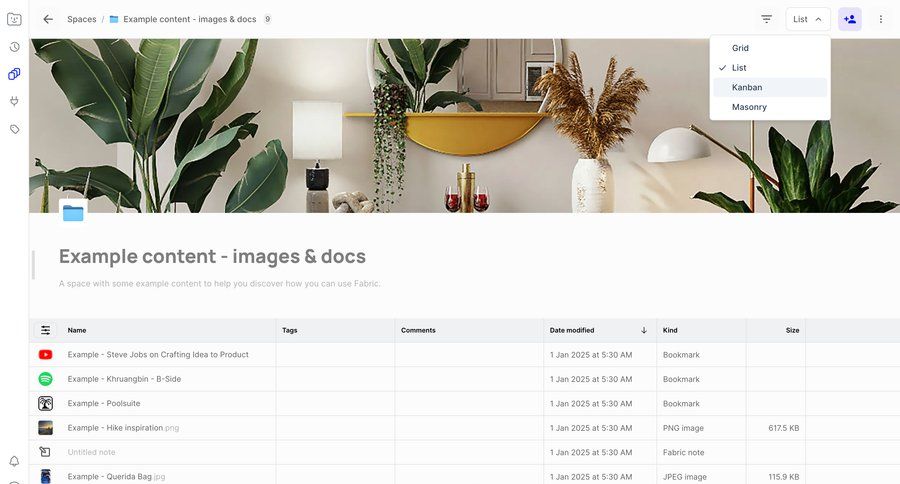Select the Grid view option
The height and width of the screenshot is (484, 900).
point(770,48)
